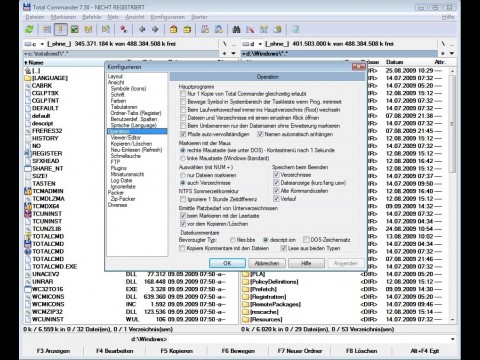Click the left panel root backslash button
This screenshot has width=480, height=360.
(224, 44)
